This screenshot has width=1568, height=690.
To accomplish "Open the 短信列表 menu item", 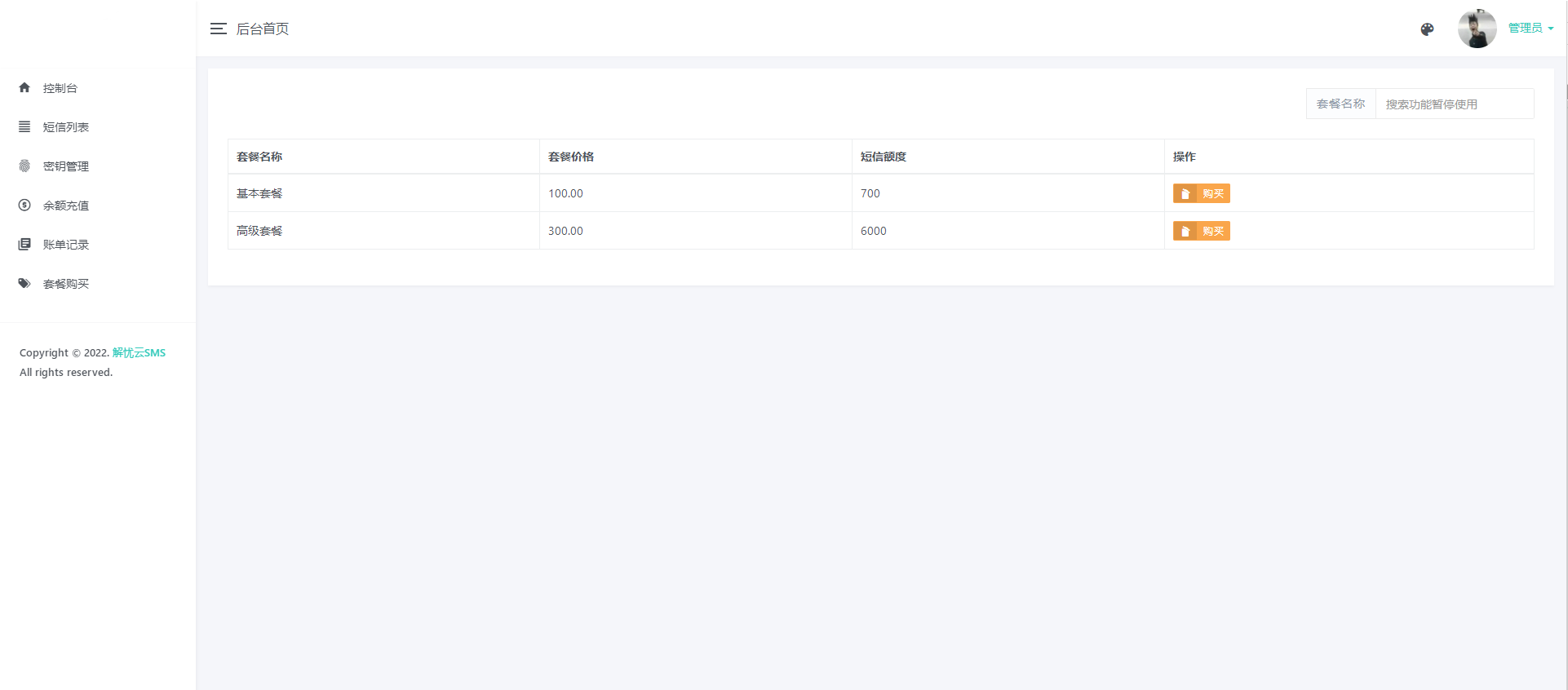I will (x=66, y=127).
